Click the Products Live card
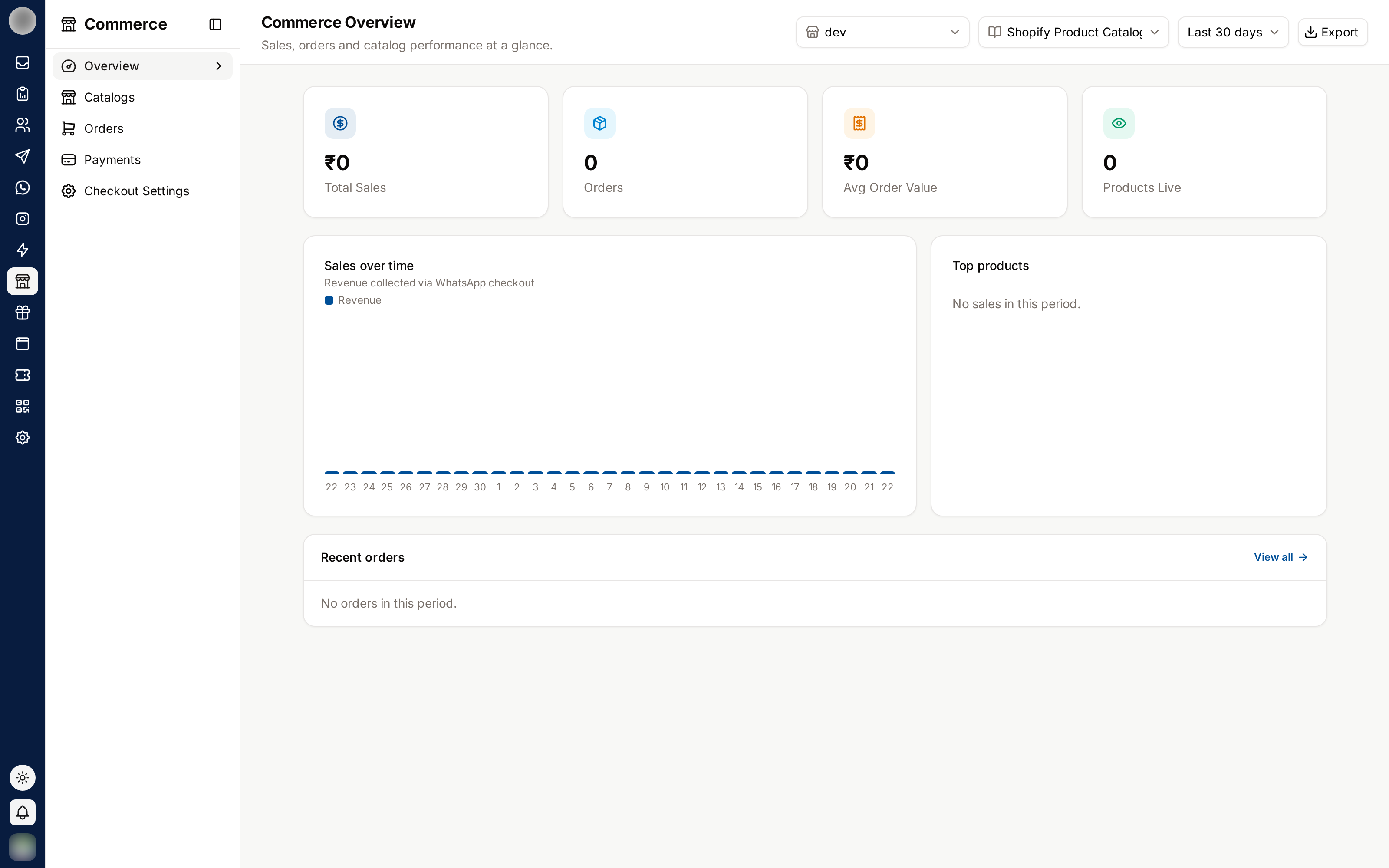 [1204, 152]
